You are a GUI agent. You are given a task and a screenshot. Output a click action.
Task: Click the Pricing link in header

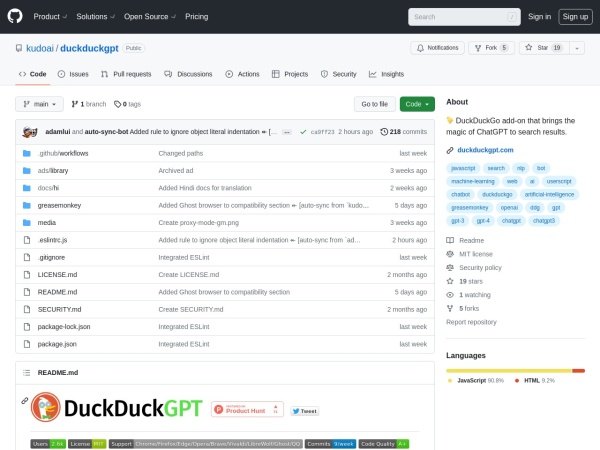coord(197,16)
